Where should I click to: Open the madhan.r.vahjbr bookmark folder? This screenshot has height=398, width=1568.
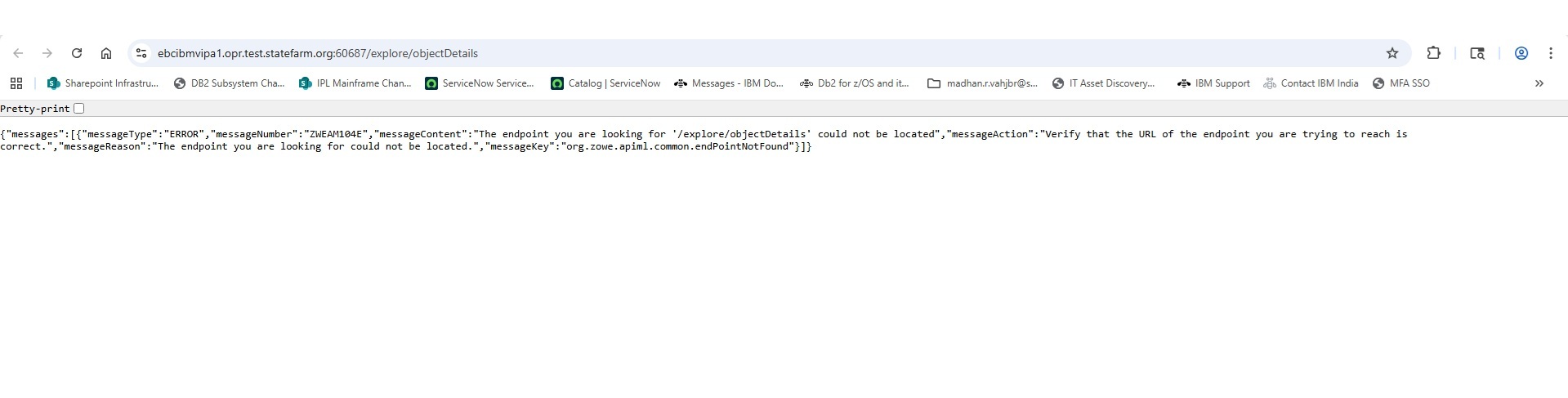pos(983,83)
